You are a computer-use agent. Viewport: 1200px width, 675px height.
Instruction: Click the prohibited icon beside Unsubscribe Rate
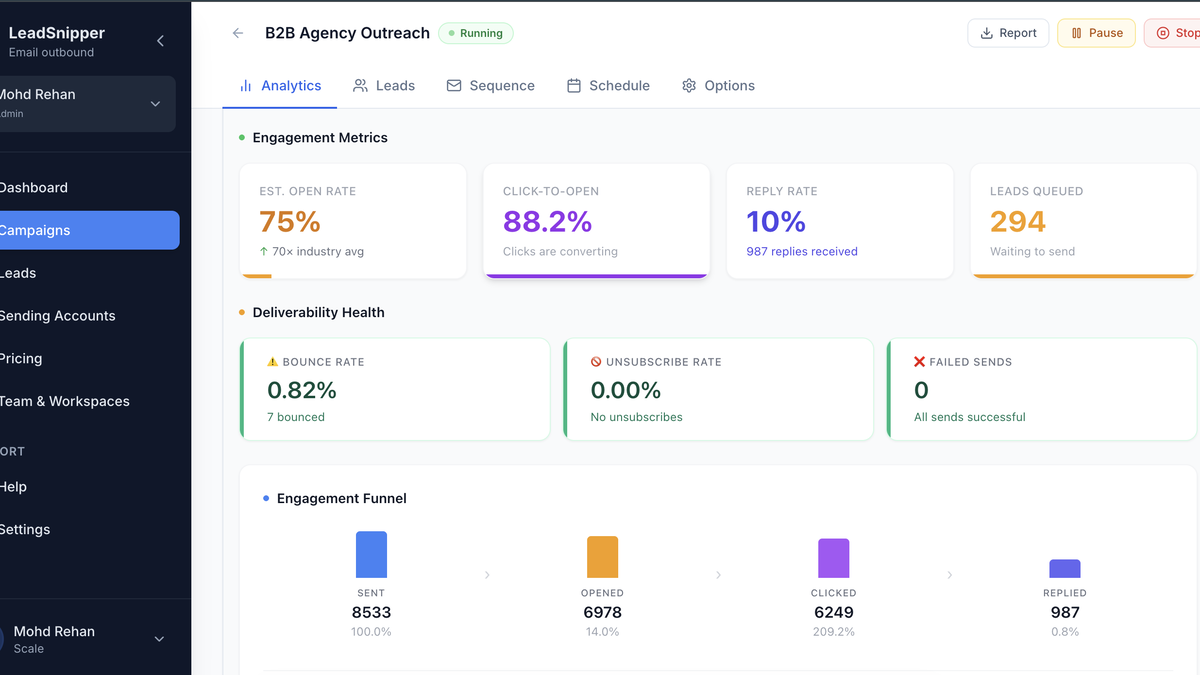click(596, 362)
